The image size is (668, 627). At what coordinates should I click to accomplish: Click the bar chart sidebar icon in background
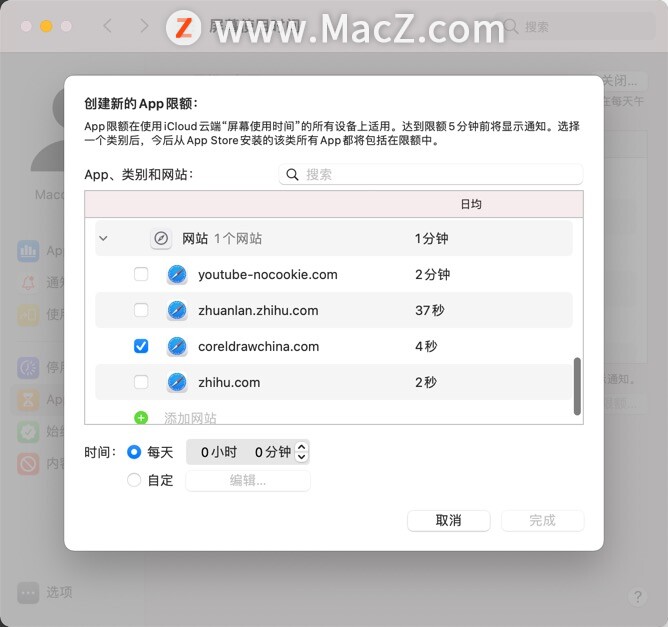[x=28, y=250]
